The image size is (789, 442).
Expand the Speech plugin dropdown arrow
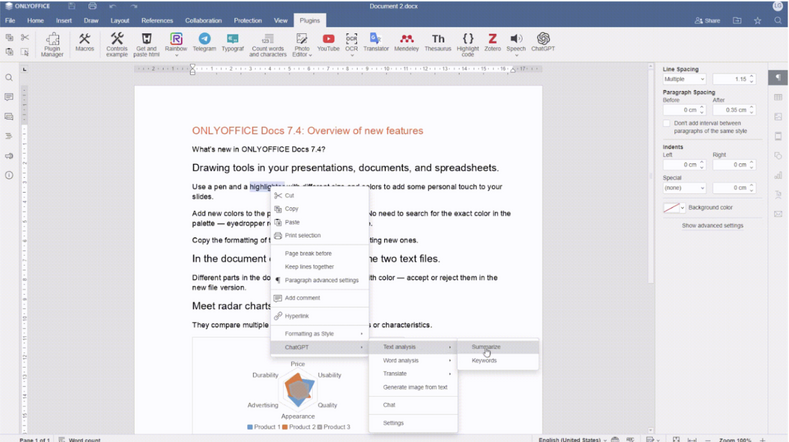516,55
